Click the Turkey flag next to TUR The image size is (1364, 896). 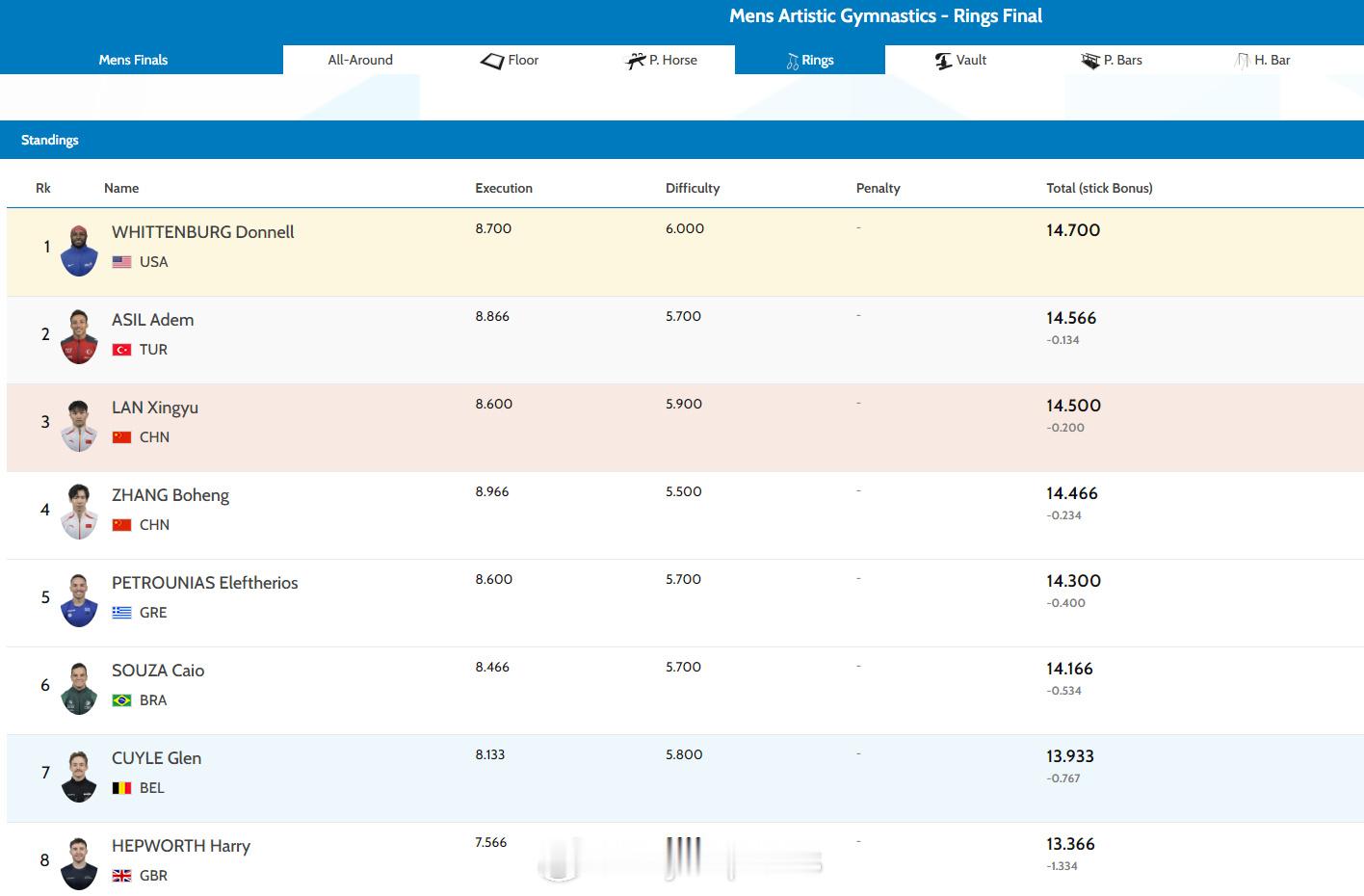121,350
